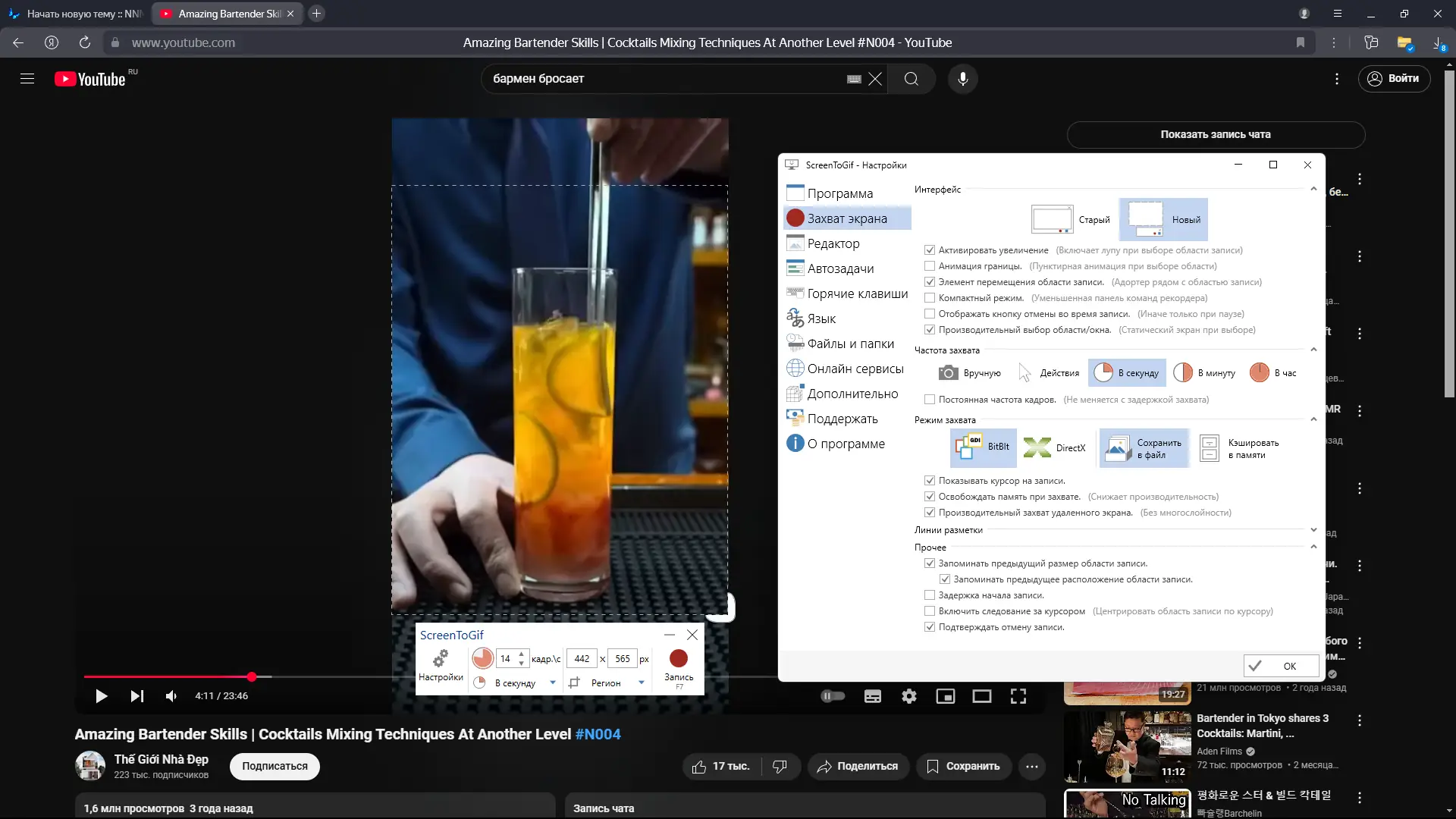1456x819 pixels.
Task: Select В минуту capture frequency
Action: point(1204,373)
